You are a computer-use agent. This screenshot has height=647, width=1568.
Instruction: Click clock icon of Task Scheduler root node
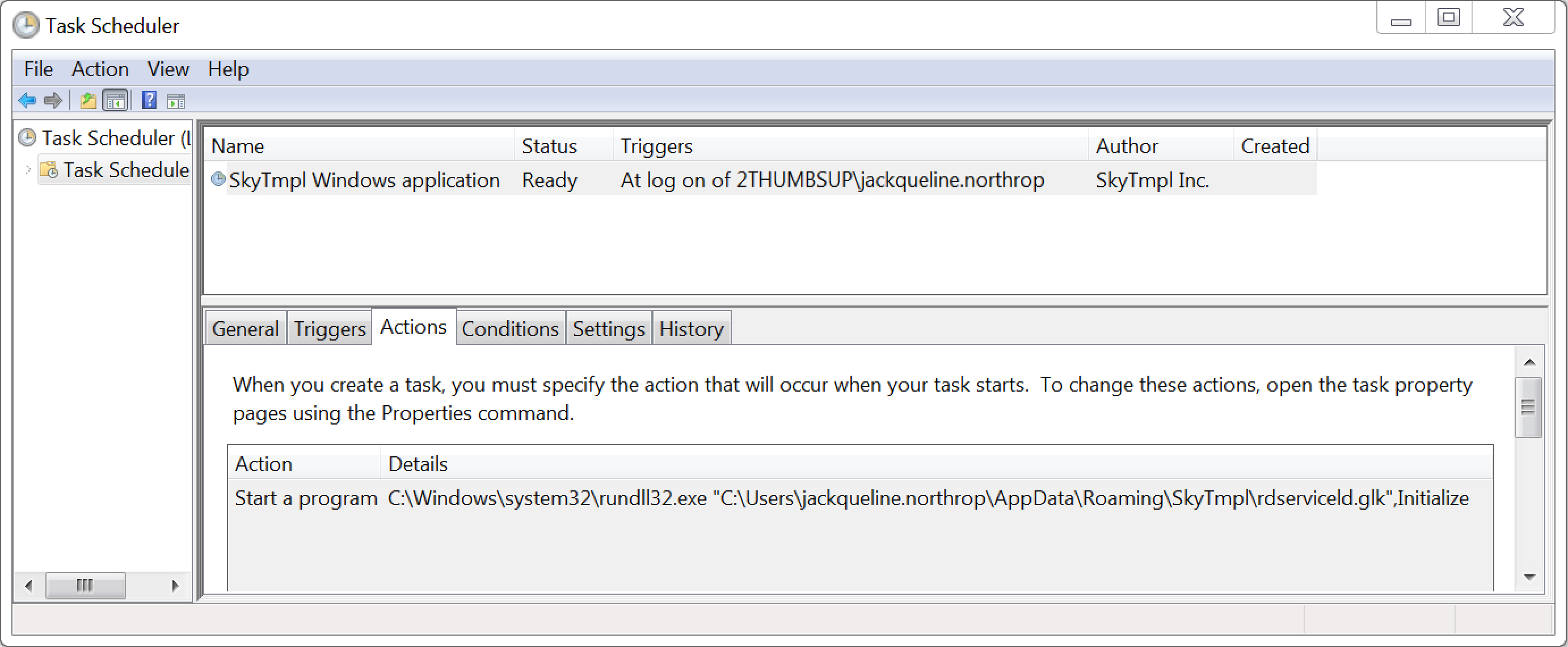pyautogui.click(x=27, y=138)
